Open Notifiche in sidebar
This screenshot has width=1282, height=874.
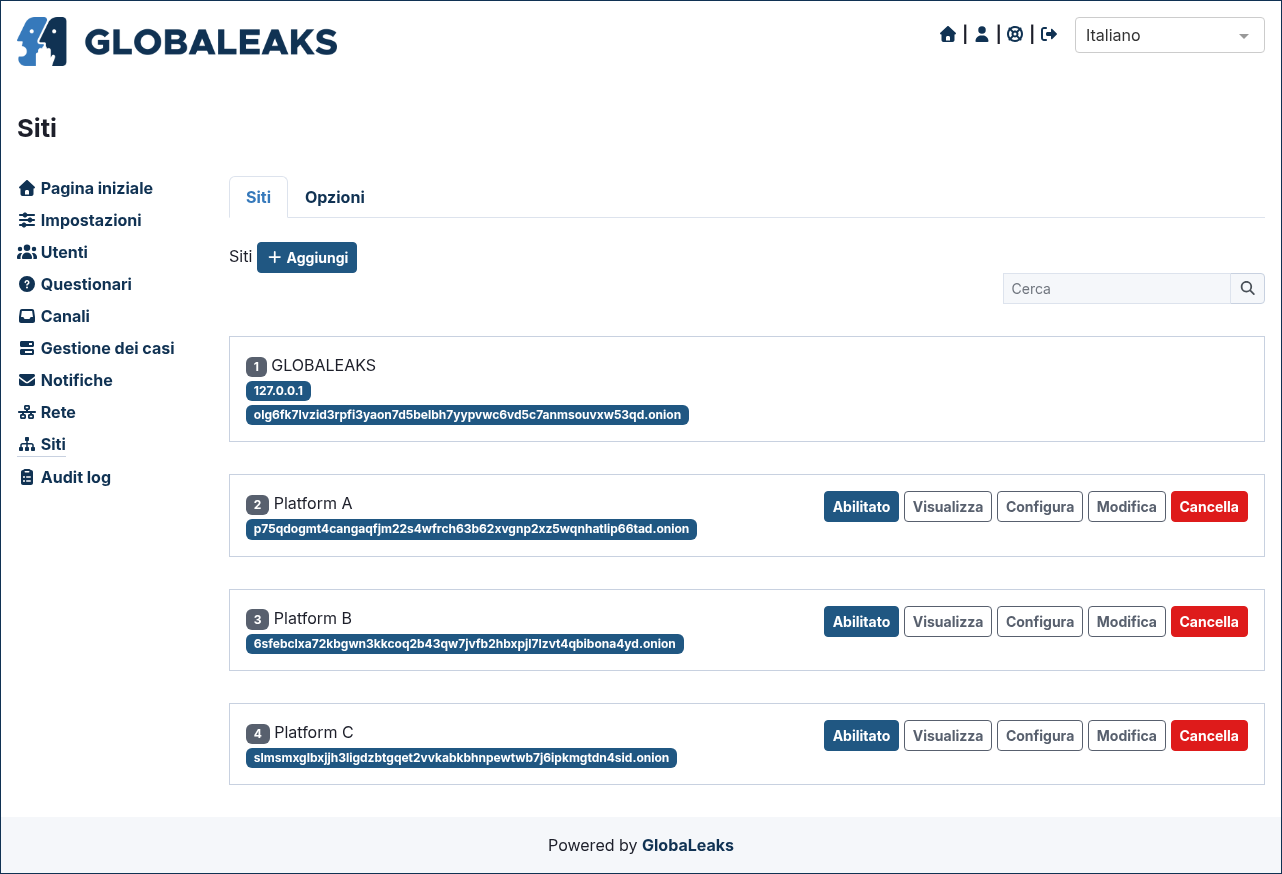tap(65, 380)
